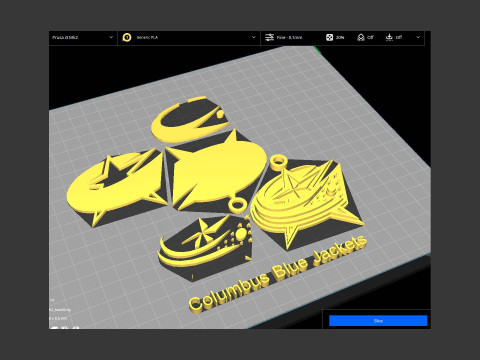The width and height of the screenshot is (480, 360).
Task: Click the 20% infill value
Action: coord(340,38)
